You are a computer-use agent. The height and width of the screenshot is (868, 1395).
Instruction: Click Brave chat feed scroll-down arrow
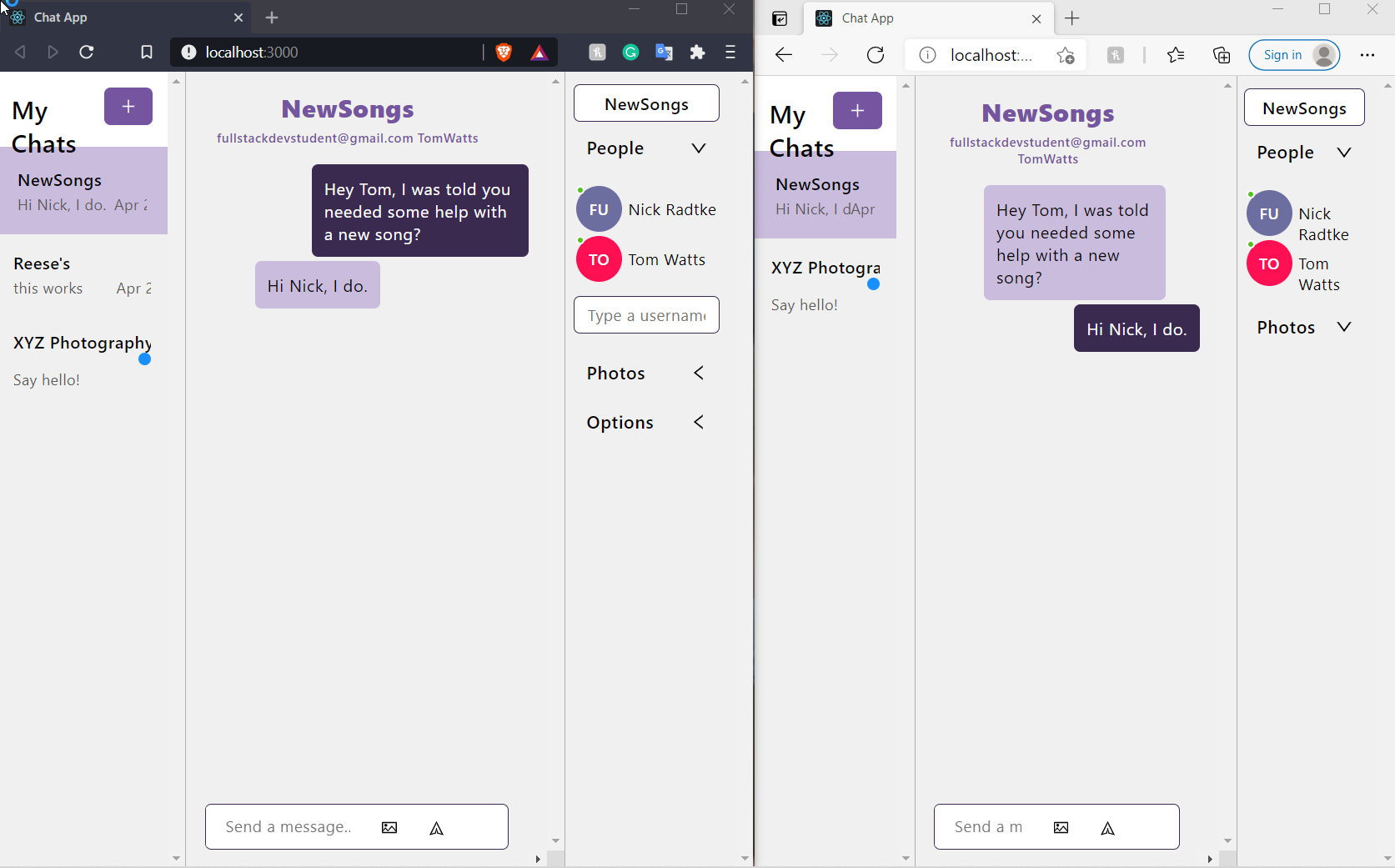[556, 841]
